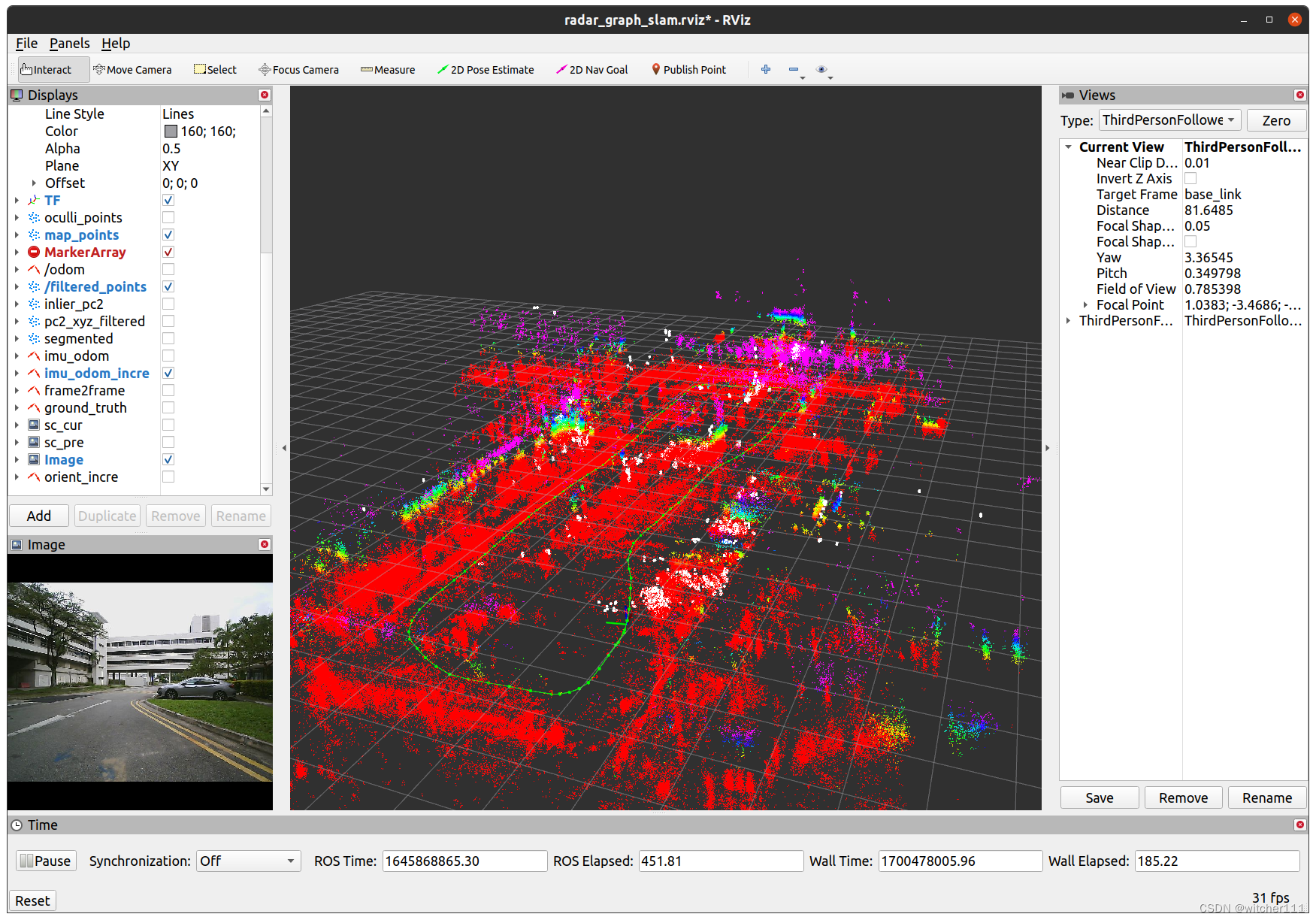
Task: Collapse left panel via splitter arrow
Action: [284, 448]
